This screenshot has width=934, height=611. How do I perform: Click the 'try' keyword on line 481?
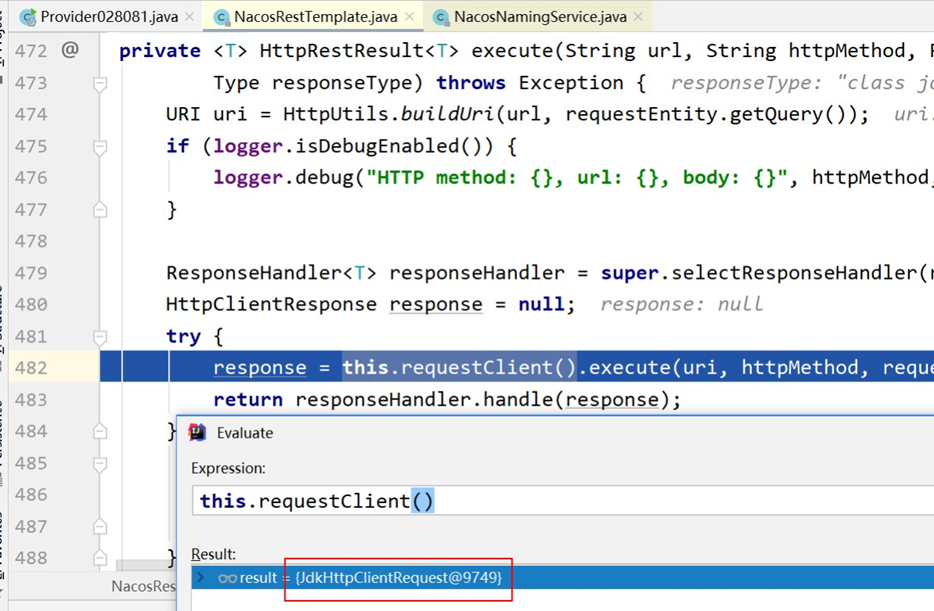pos(183,337)
